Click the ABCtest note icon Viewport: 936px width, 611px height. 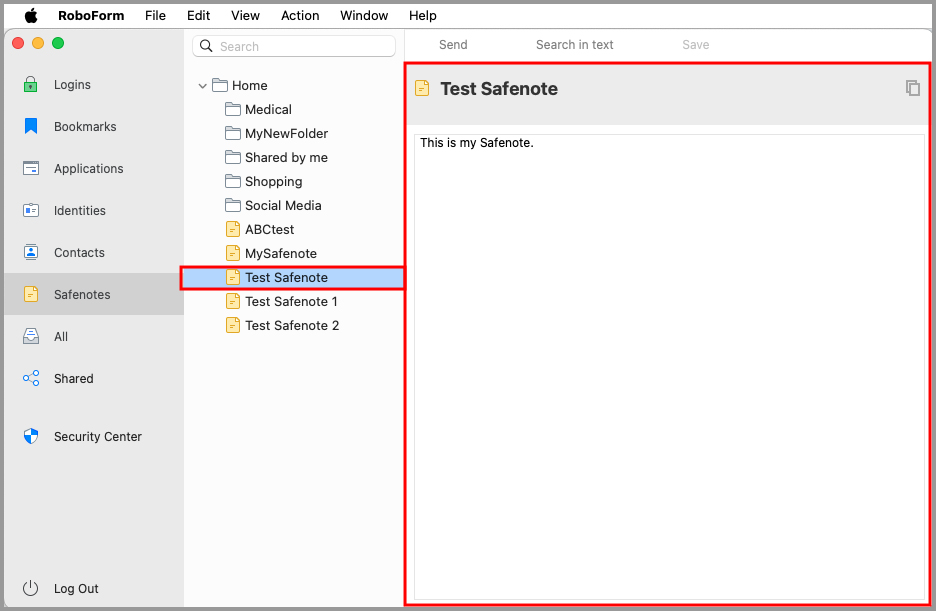pyautogui.click(x=233, y=229)
